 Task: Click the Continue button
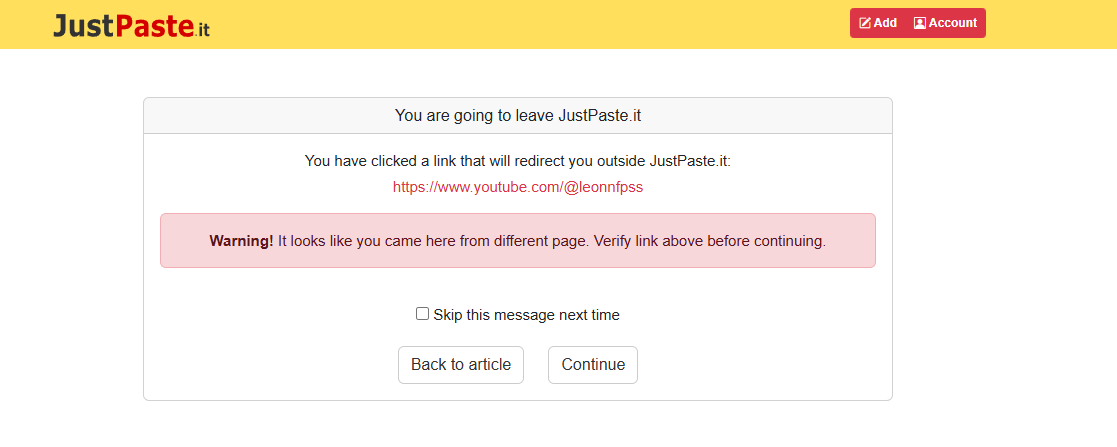[x=593, y=365]
